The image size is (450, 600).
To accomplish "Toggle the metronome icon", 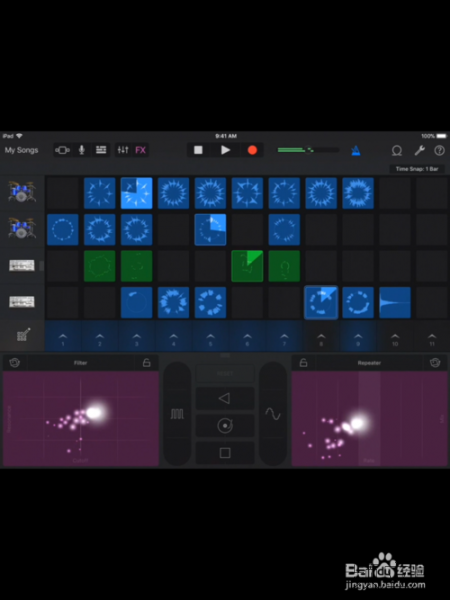I will click(x=356, y=150).
